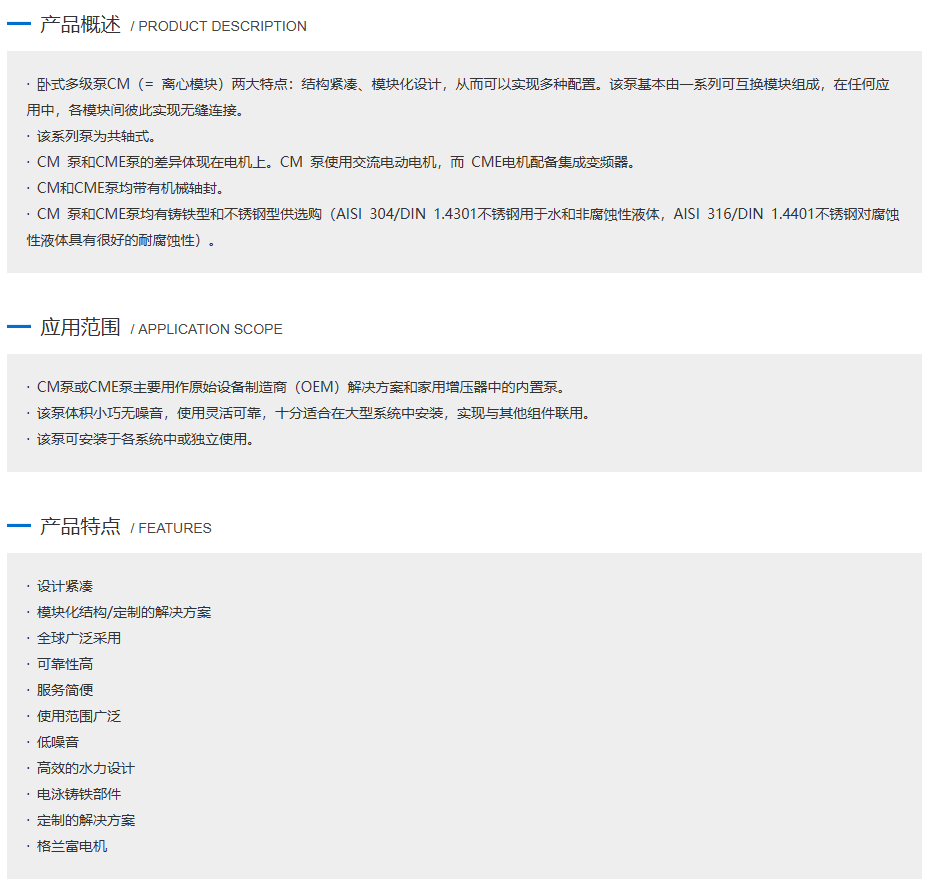Select the 产品特点 section heading
The image size is (929, 887).
(80, 526)
